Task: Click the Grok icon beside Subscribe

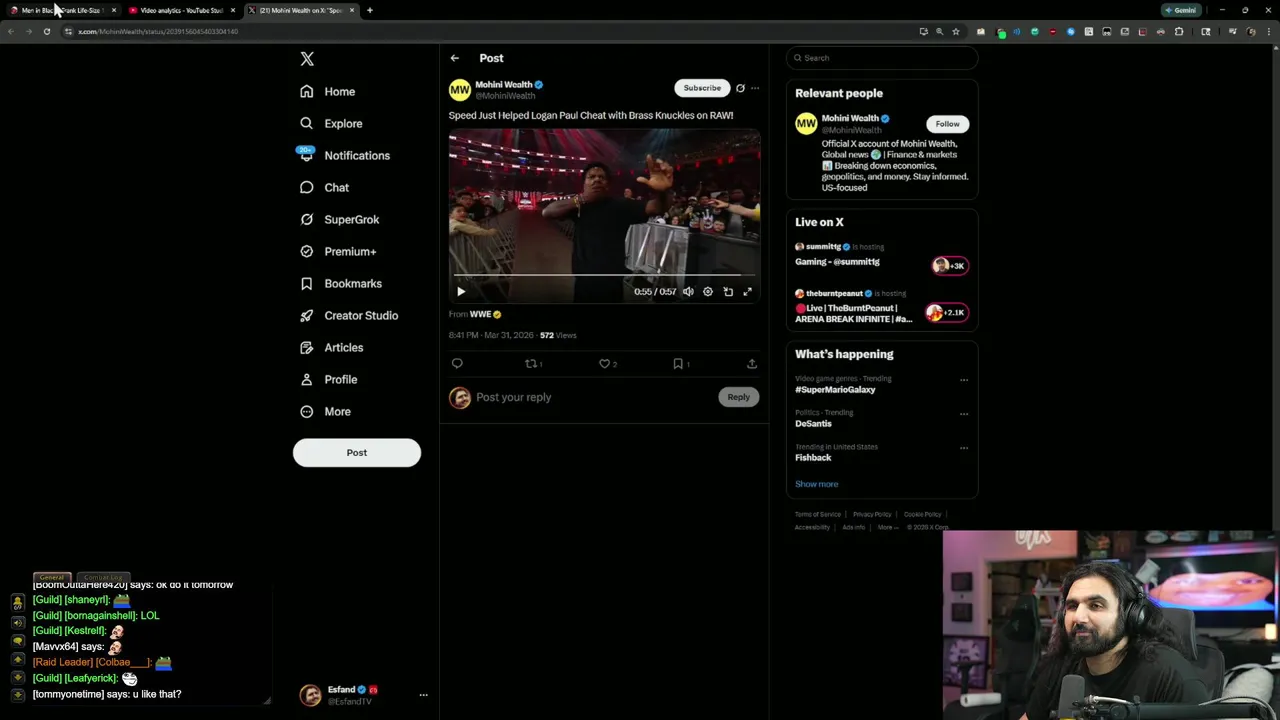Action: click(x=740, y=88)
